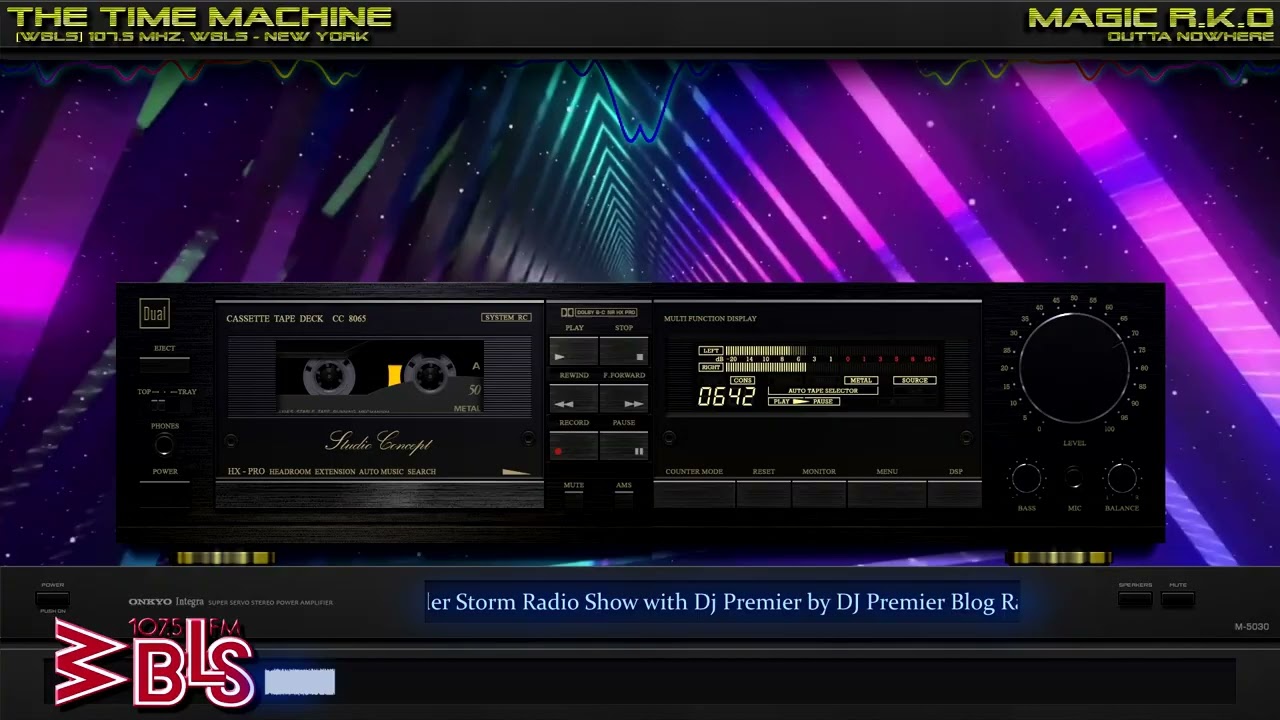Activate the RECORD button with red dot

point(573,447)
